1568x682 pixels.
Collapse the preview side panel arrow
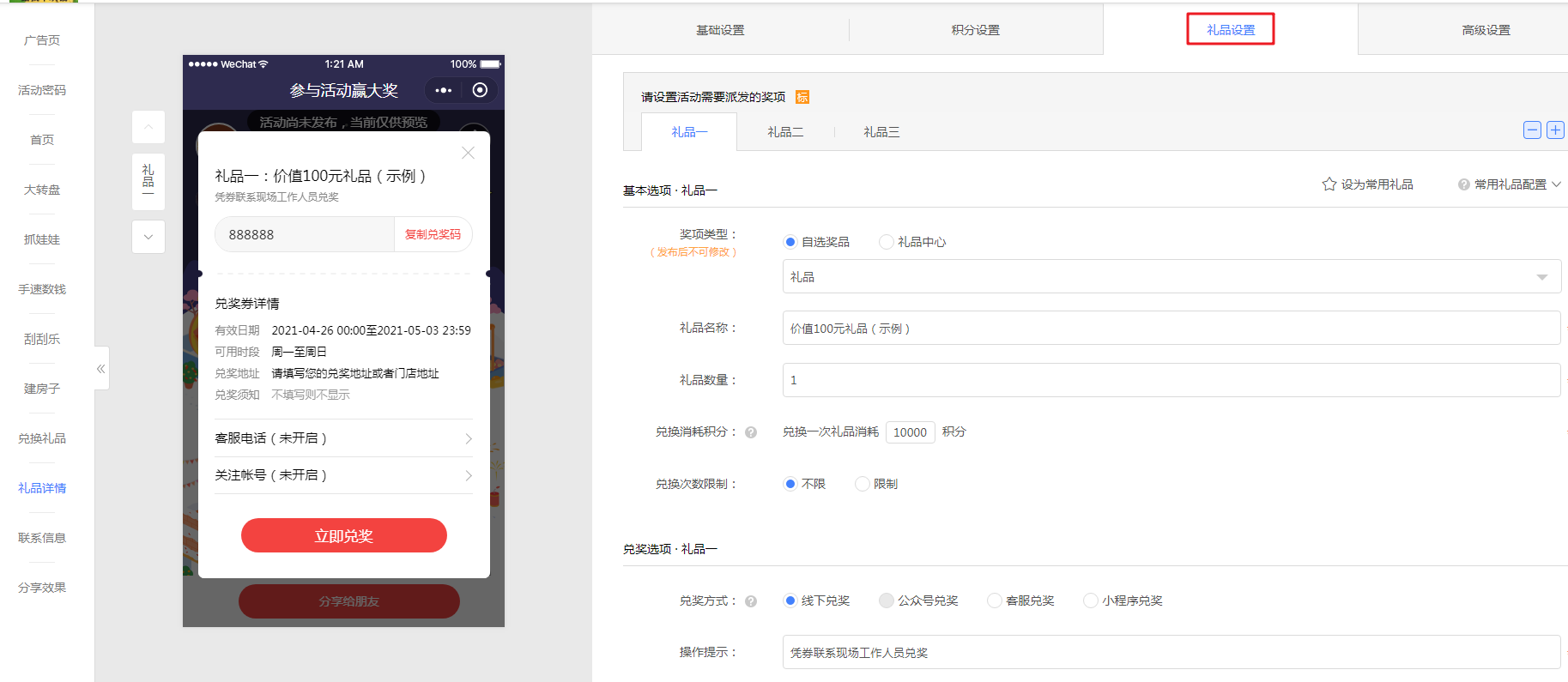point(101,368)
